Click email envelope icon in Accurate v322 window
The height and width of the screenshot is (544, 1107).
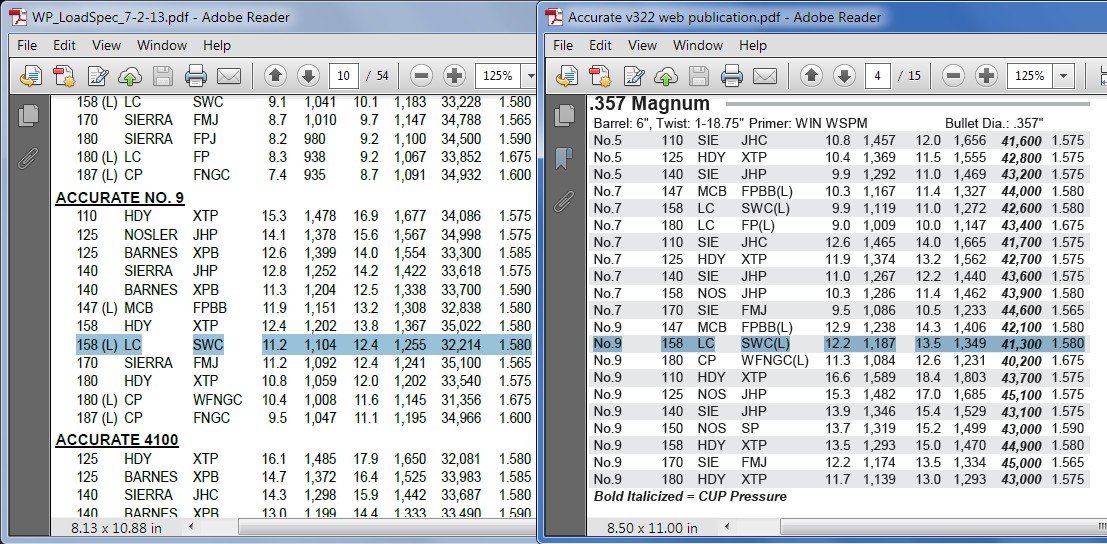pos(765,76)
